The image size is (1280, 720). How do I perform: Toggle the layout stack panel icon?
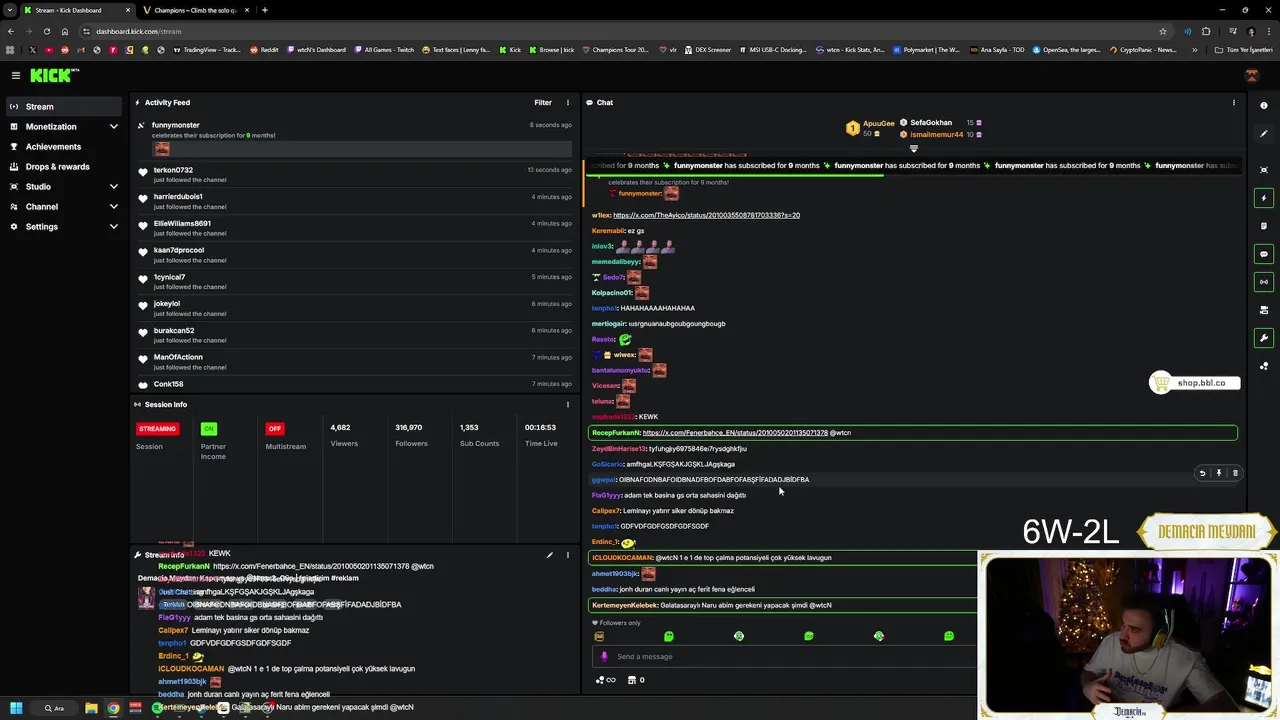[x=1264, y=310]
